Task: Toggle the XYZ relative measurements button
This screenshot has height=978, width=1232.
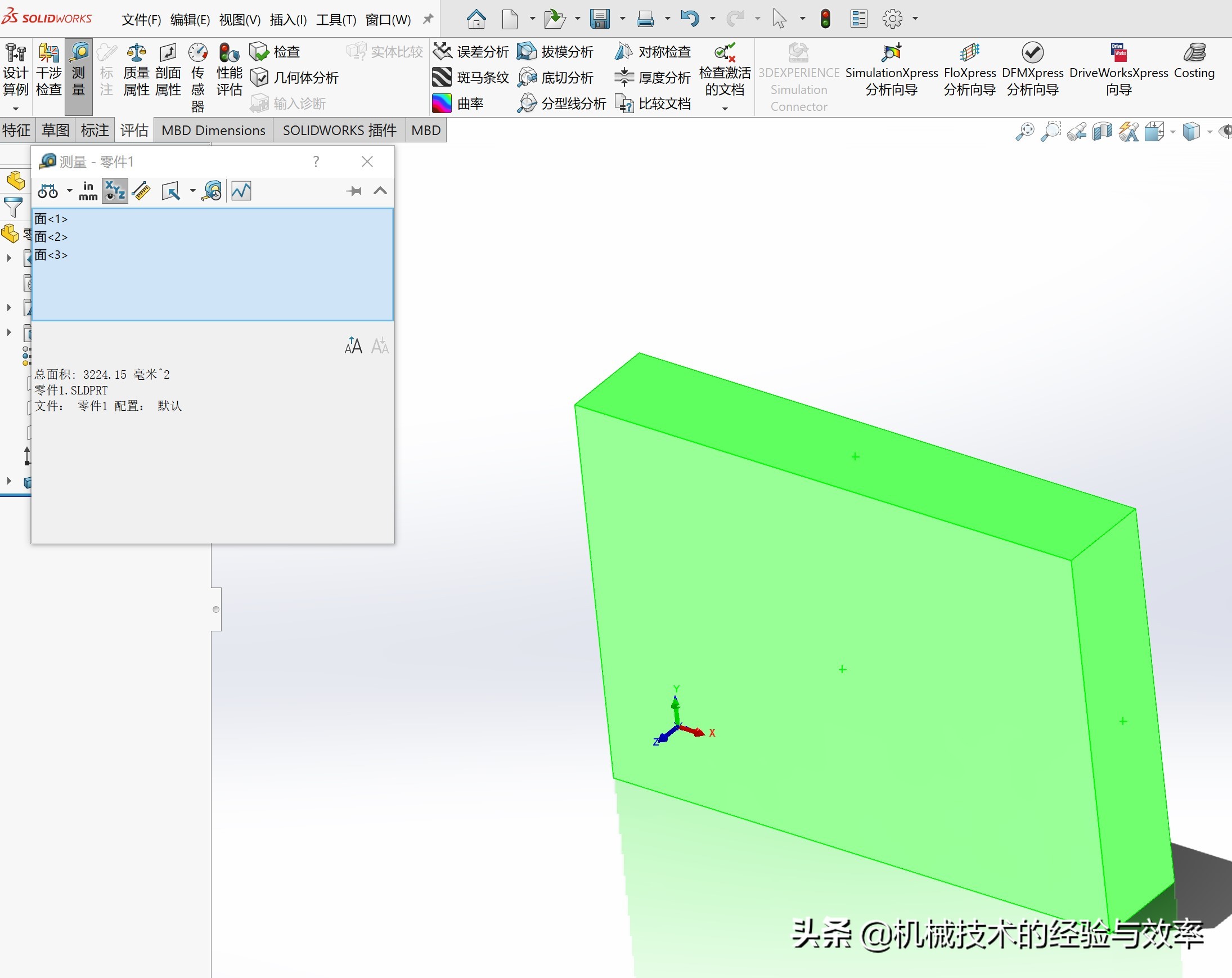Action: 115,191
